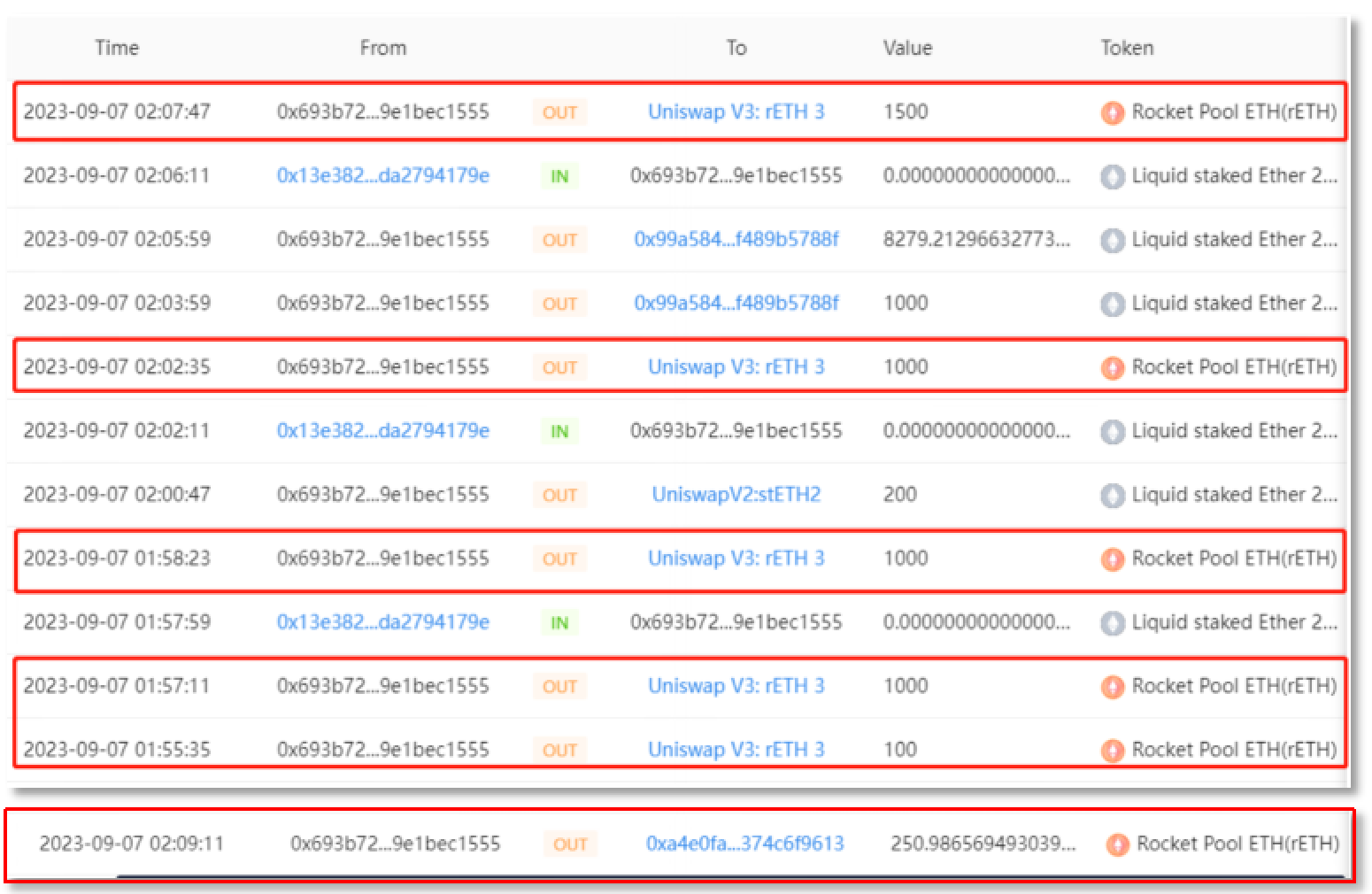1372x894 pixels.
Task: Click the rETH token icon at 01:58:23
Action: [x=1113, y=559]
